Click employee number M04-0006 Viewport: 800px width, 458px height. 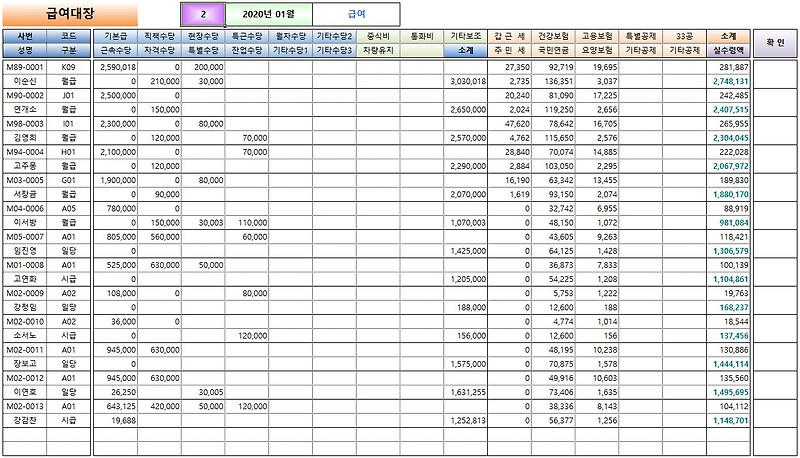[24, 209]
